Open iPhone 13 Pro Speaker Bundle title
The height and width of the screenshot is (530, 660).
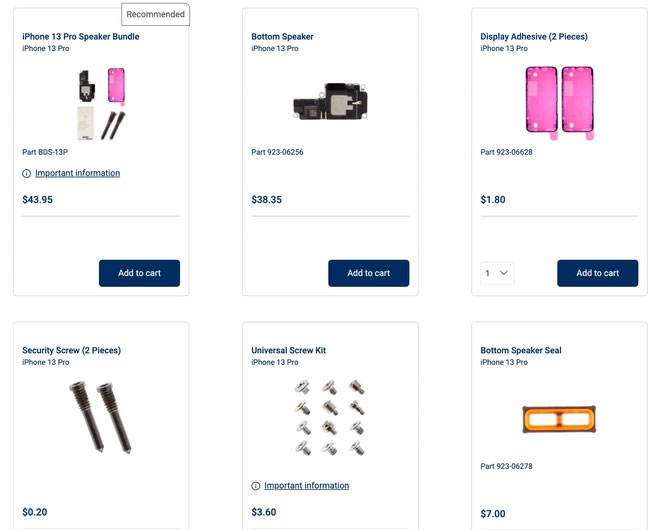[x=81, y=37]
